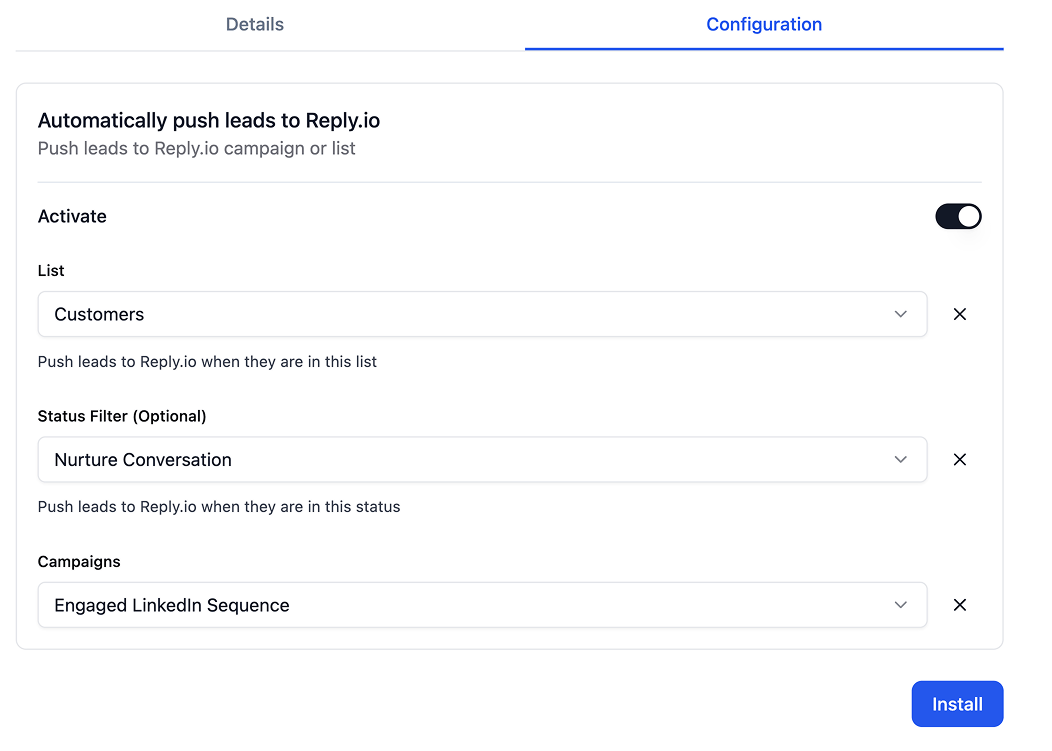This screenshot has height=751, width=1052.
Task: Open the Status Filter dropdown
Action: 482,460
